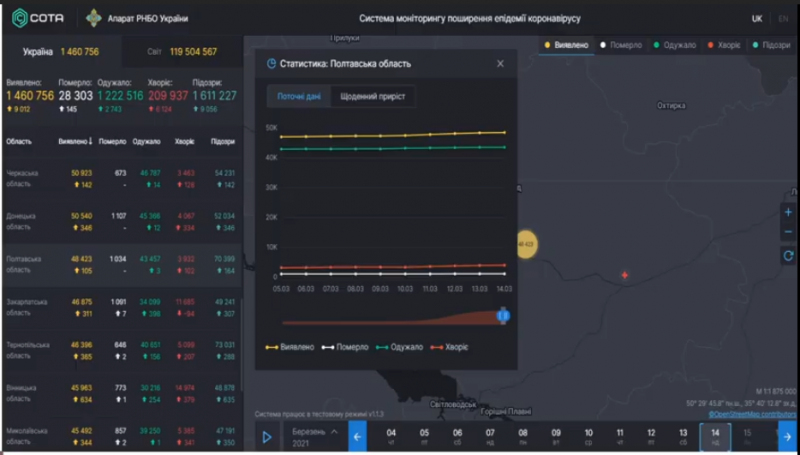Sort table by Виявлено column arrow
Viewport: 800px width, 455px height.
[x=91, y=141]
